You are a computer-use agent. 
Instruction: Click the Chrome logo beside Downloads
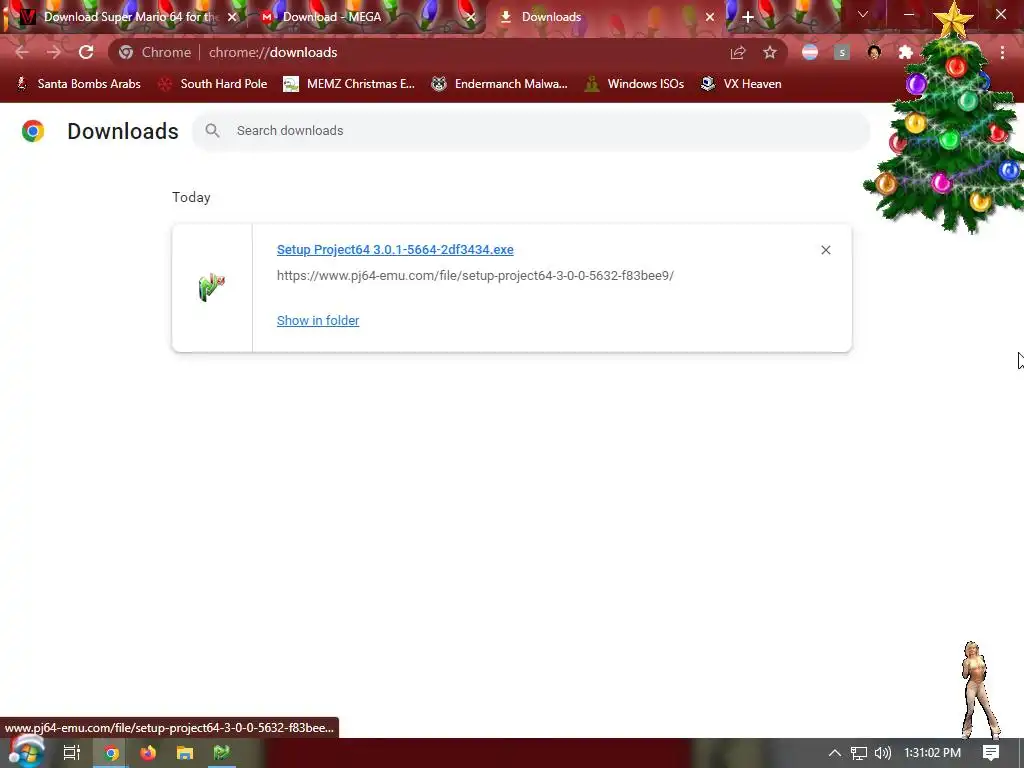pyautogui.click(x=33, y=131)
